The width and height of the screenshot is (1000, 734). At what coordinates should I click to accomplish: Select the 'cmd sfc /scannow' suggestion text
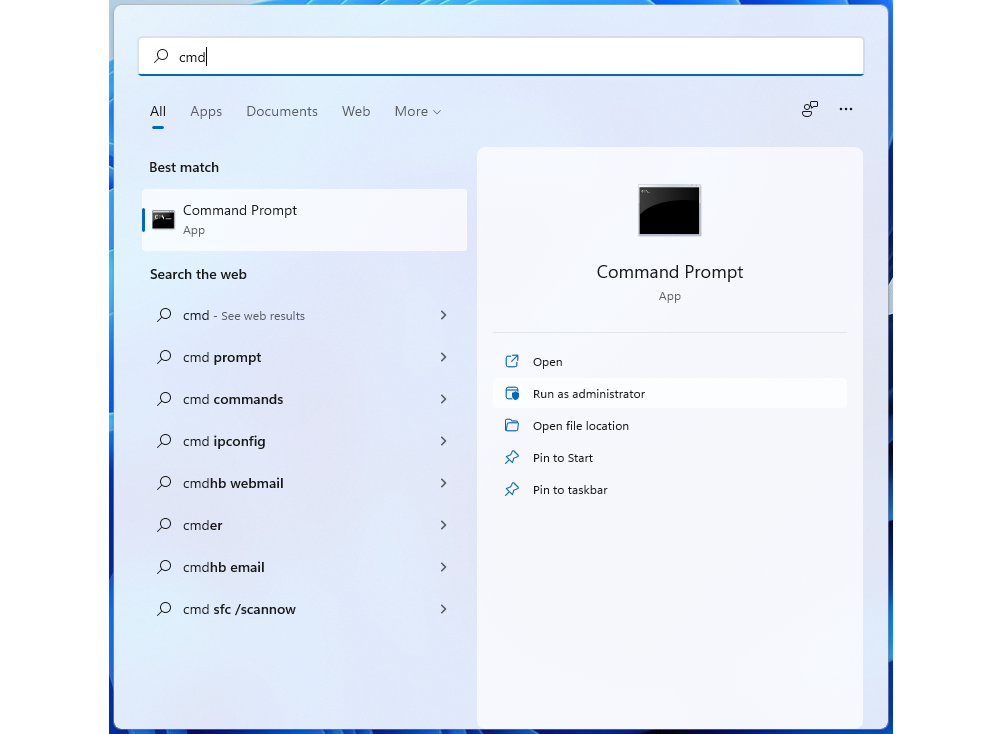point(239,609)
